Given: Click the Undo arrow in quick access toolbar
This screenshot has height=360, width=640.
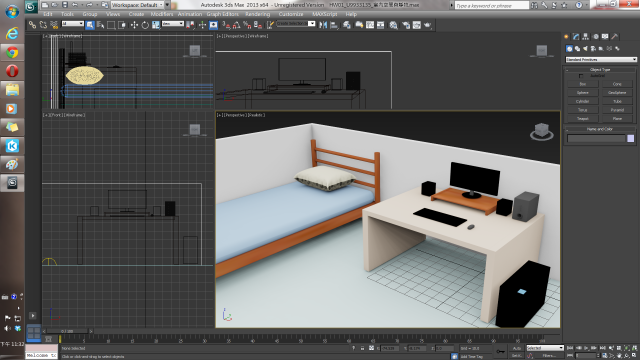Looking at the screenshot, I should (75, 5).
